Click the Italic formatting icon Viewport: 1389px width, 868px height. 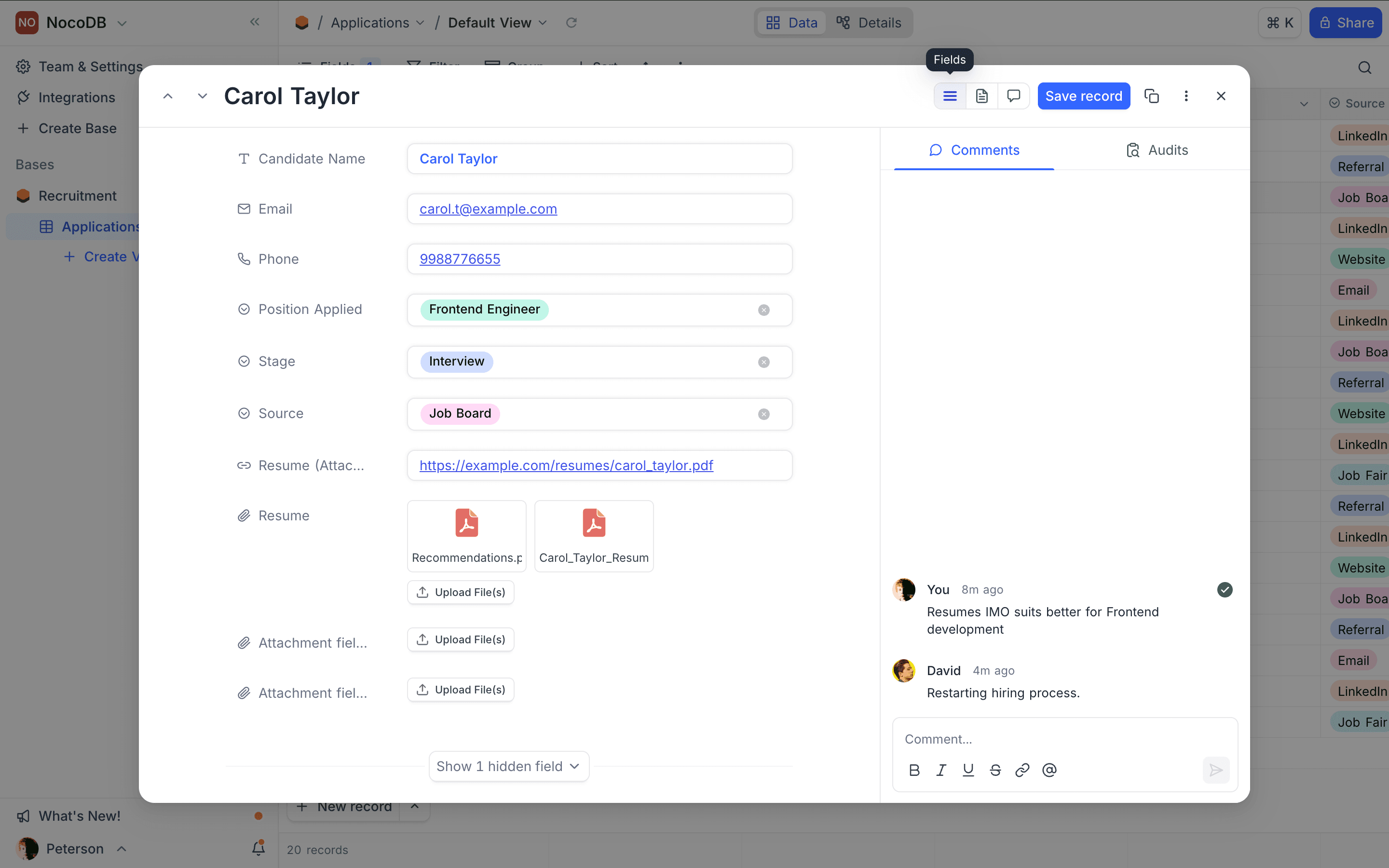(x=941, y=770)
